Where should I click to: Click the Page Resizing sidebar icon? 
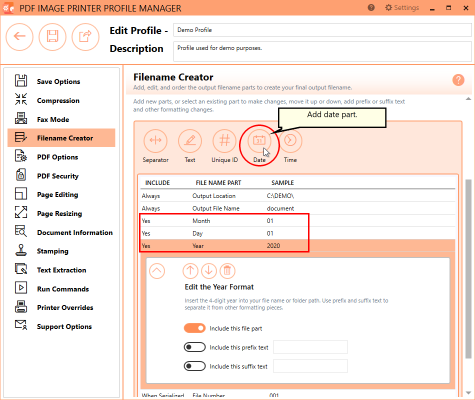click(x=21, y=213)
